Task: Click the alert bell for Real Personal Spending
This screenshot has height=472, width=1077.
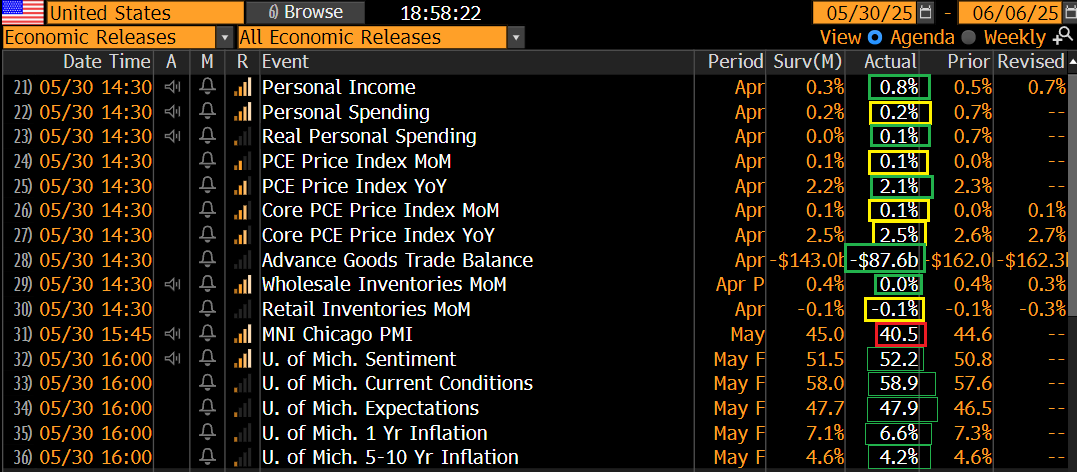Action: coord(207,136)
